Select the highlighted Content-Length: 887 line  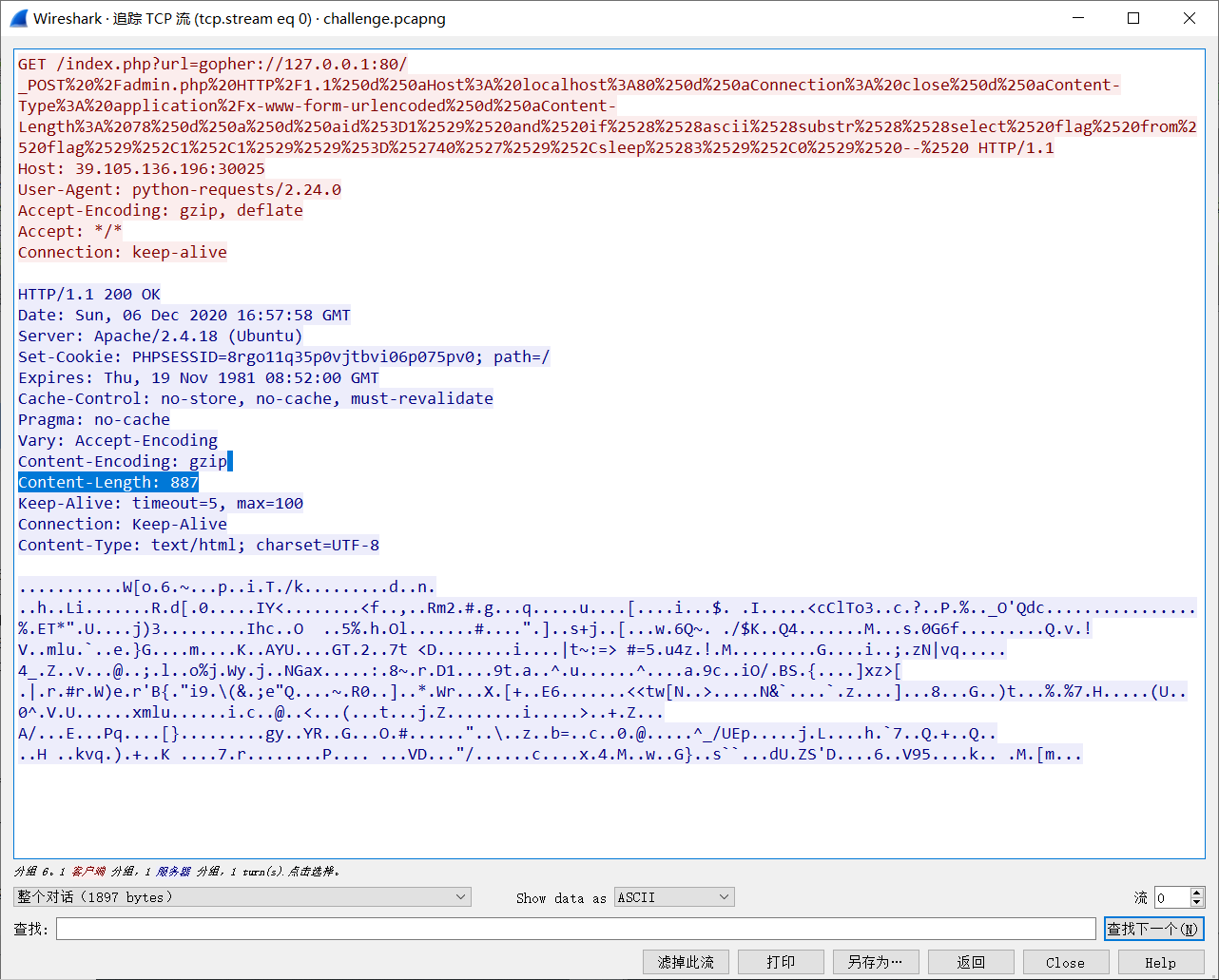[108, 483]
